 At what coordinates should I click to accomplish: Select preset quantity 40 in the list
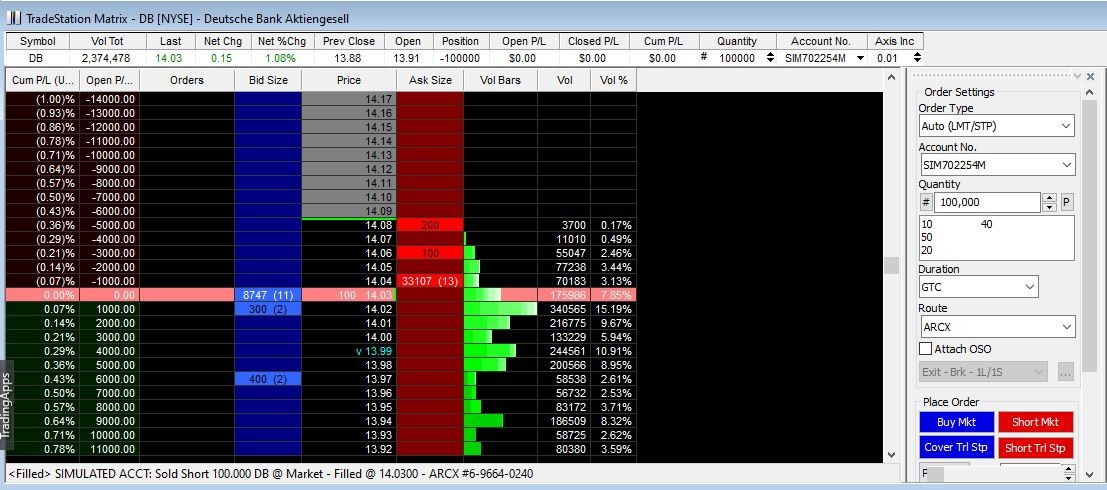pyautogui.click(x=986, y=225)
